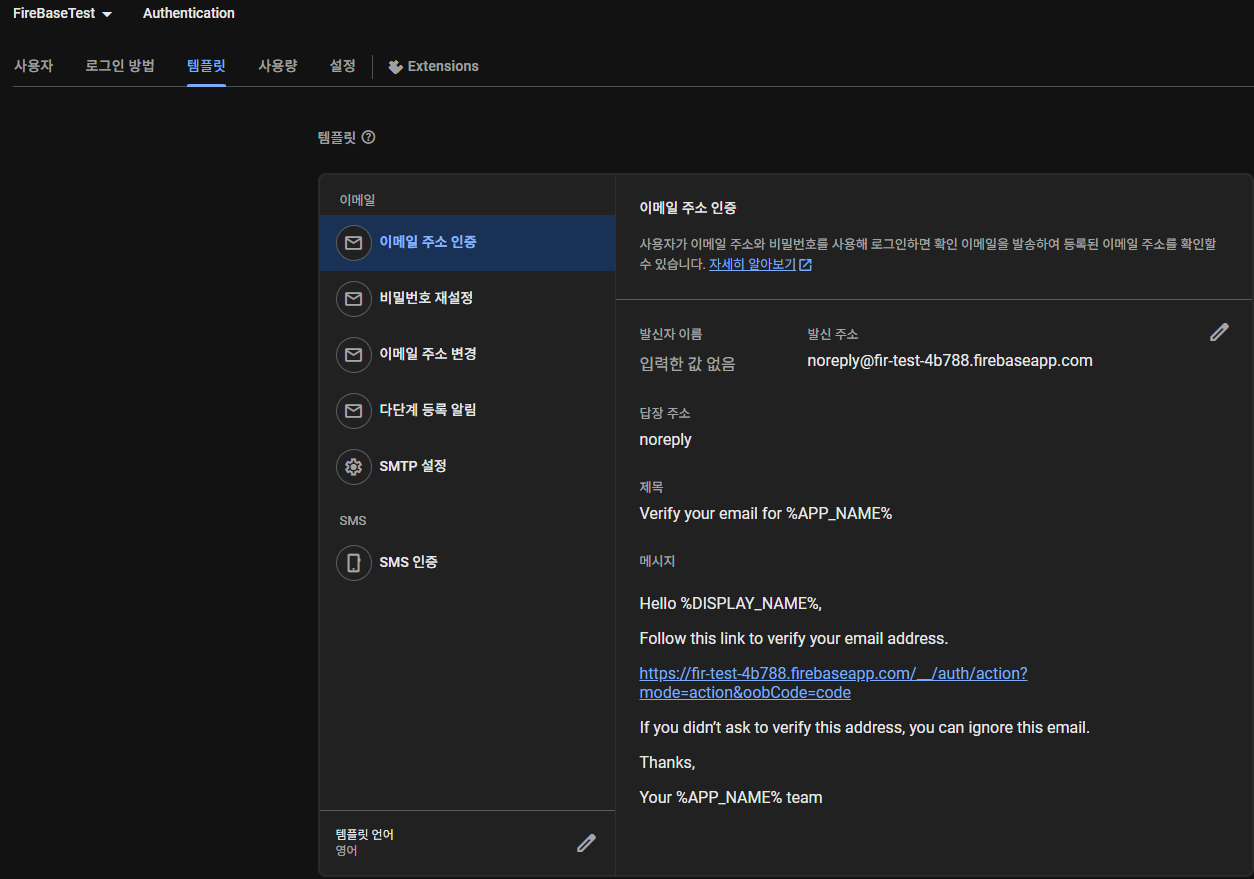The width and height of the screenshot is (1254, 879).
Task: Click the firebaseapp.com verification link in message
Action: [x=833, y=683]
